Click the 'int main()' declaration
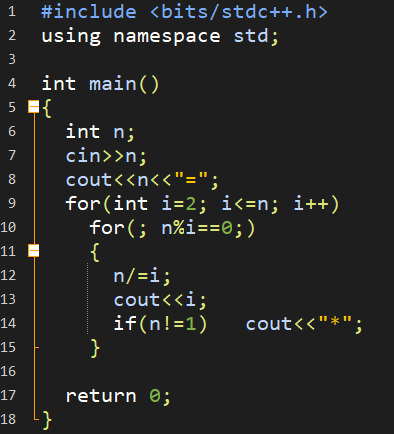This screenshot has width=394, height=434. pyautogui.click(x=100, y=84)
